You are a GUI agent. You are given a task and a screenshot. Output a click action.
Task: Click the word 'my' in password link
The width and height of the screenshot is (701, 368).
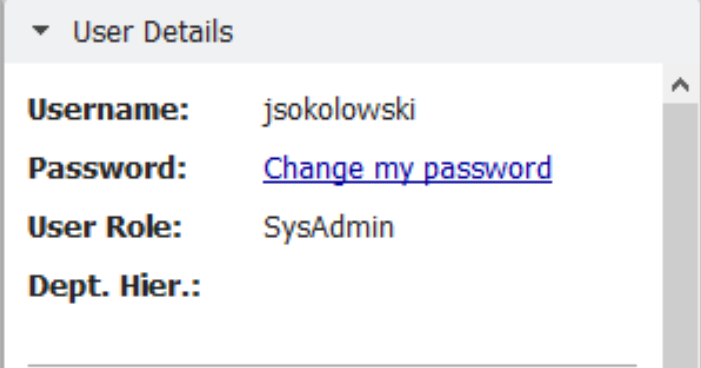tap(394, 171)
